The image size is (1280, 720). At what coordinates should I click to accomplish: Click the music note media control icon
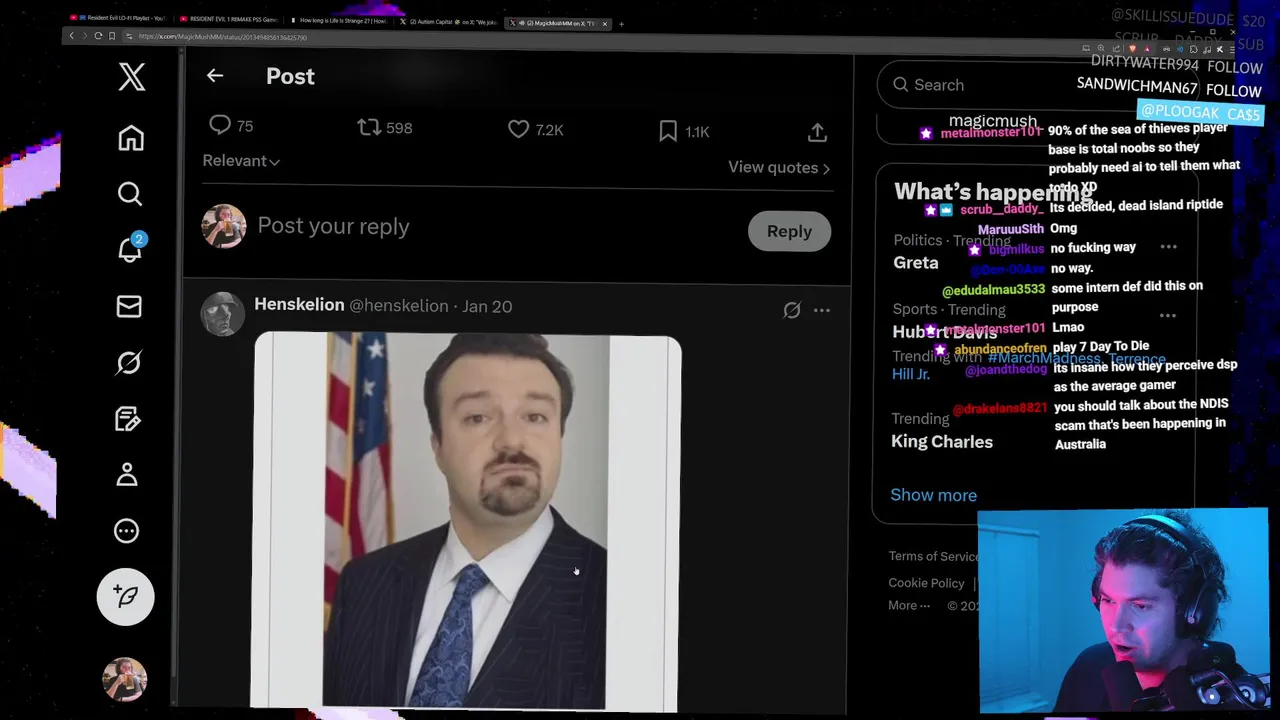pyautogui.click(x=1207, y=50)
